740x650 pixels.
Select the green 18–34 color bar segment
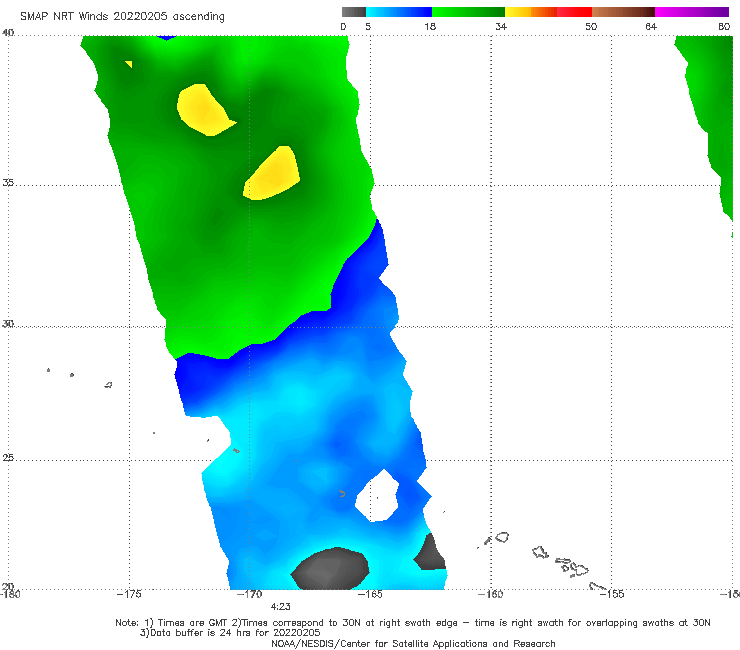point(468,12)
